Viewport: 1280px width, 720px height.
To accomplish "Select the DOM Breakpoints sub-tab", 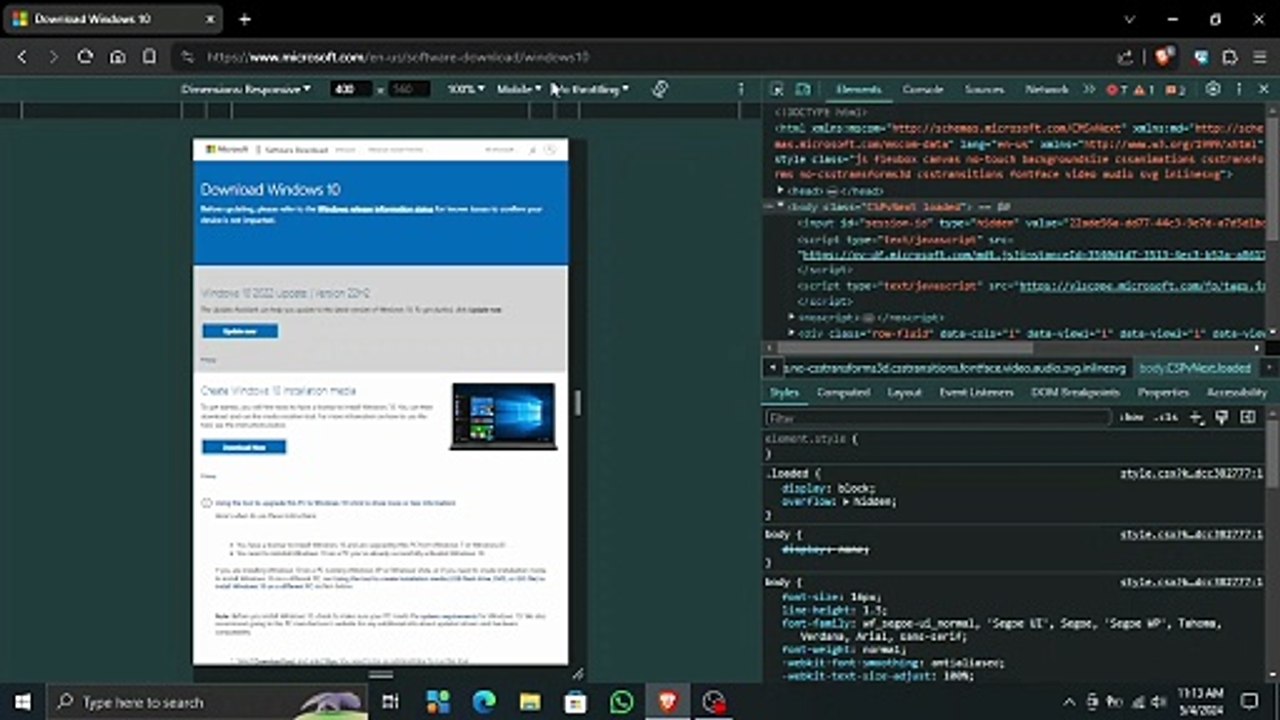I will pos(1075,392).
